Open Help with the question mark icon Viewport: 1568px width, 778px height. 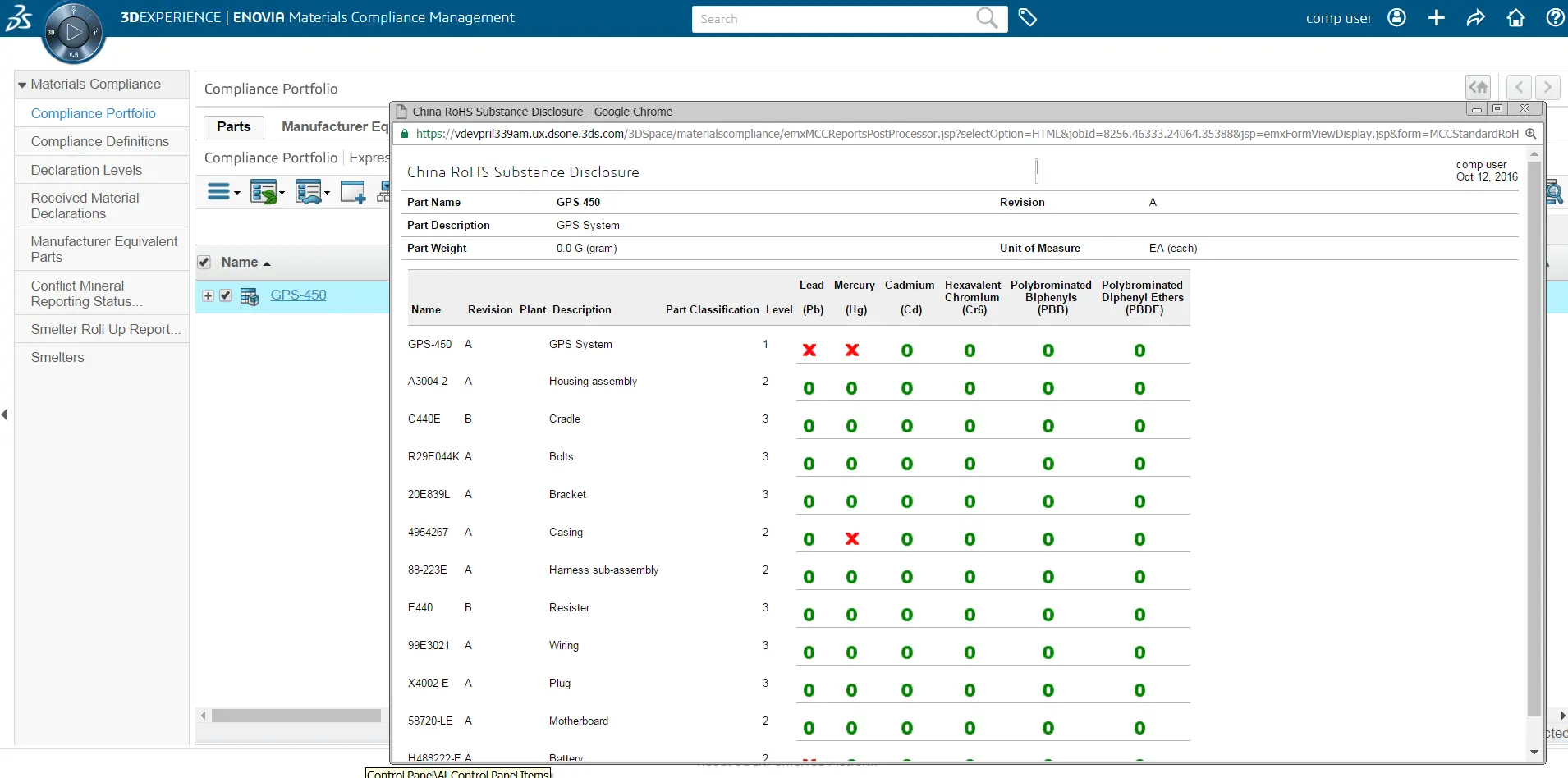coord(1554,17)
